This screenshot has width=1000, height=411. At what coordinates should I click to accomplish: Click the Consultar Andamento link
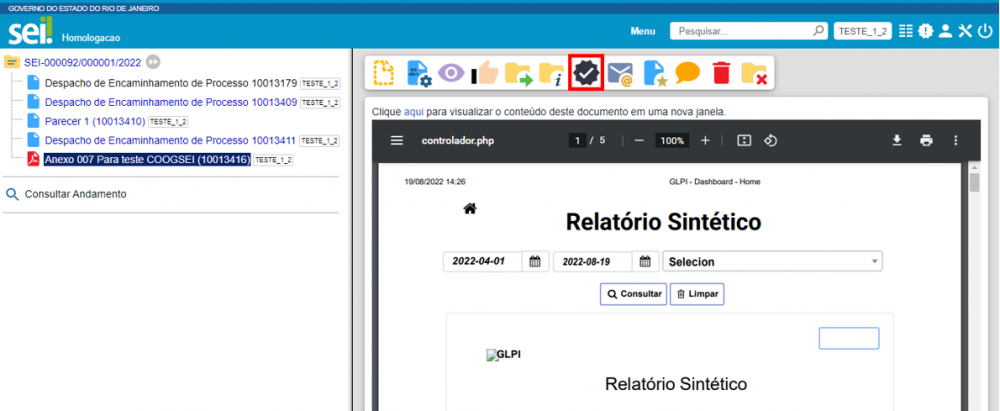[x=75, y=194]
